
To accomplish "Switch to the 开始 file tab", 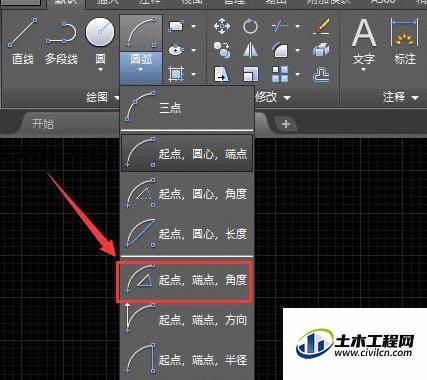I will 43,124.
